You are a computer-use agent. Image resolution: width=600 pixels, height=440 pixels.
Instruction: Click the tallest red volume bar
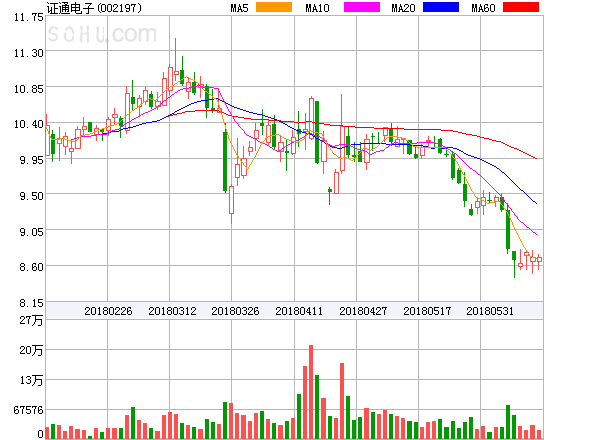click(x=311, y=392)
